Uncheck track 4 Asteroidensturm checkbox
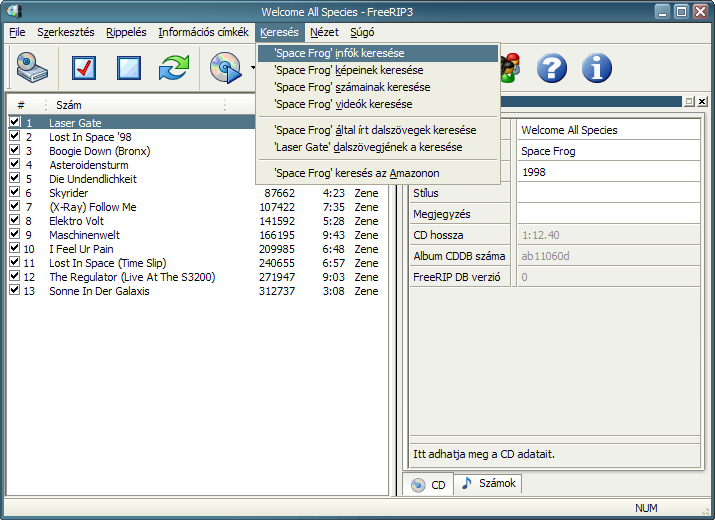 pos(15,164)
